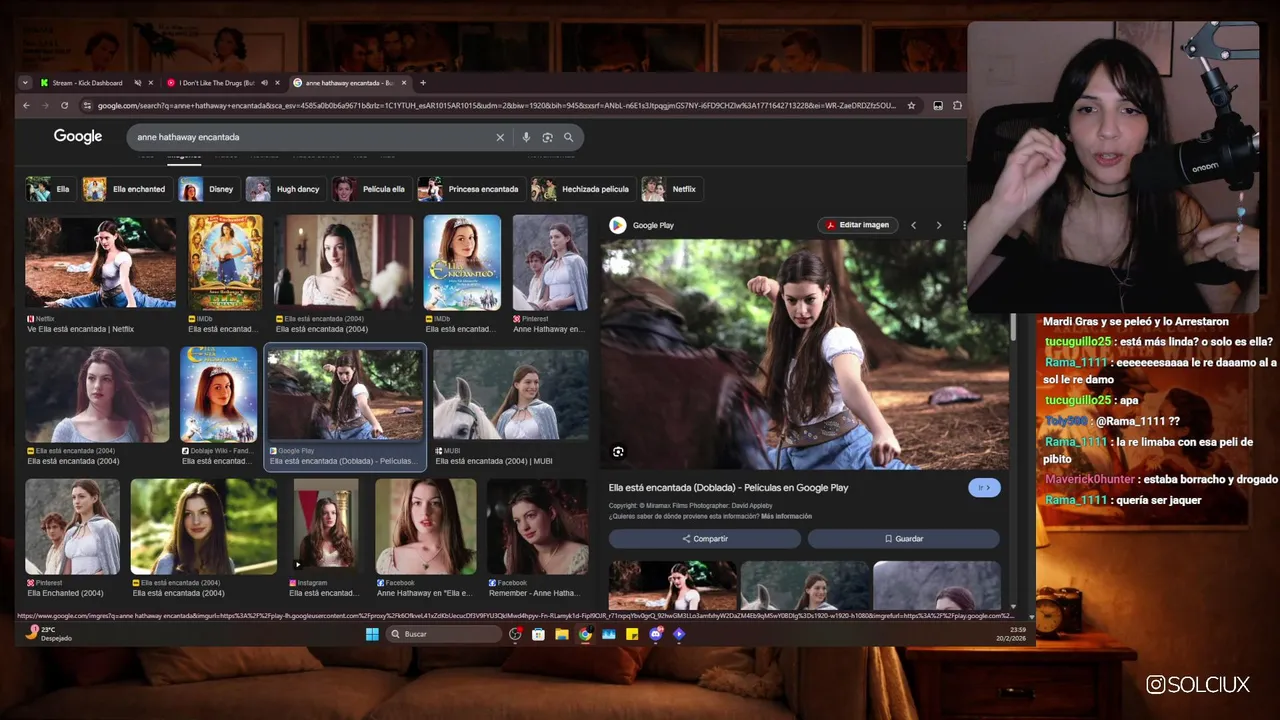Open Google Chrome from the taskbar
The height and width of the screenshot is (720, 1280).
point(585,634)
